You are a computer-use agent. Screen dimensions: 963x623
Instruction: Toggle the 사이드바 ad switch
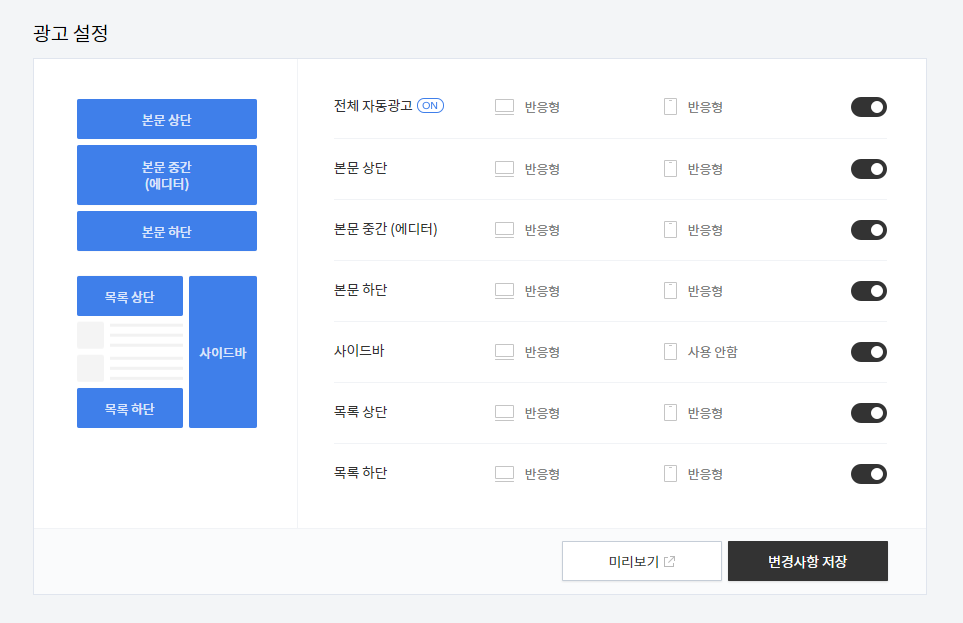click(x=868, y=351)
